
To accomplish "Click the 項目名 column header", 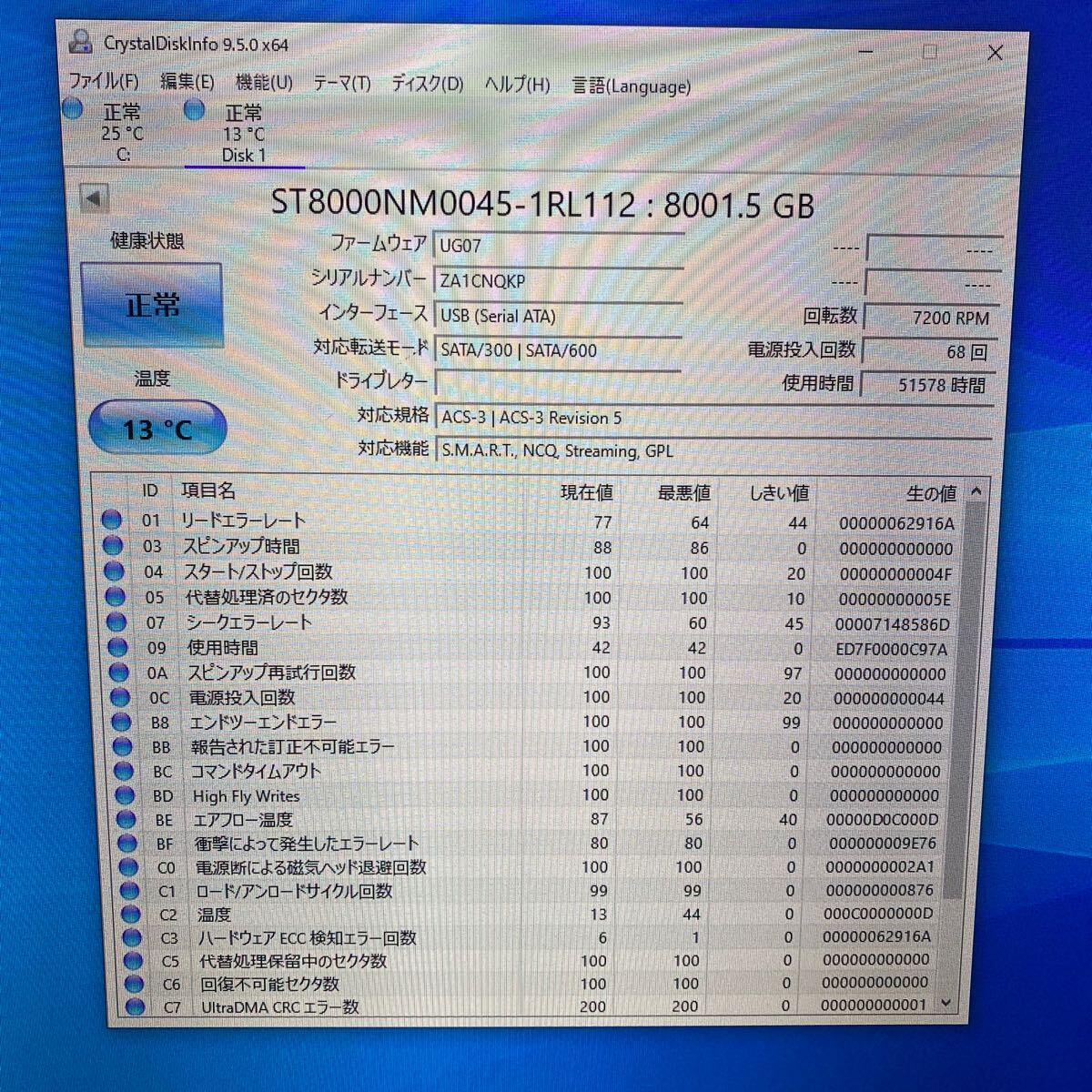I will coord(208,490).
